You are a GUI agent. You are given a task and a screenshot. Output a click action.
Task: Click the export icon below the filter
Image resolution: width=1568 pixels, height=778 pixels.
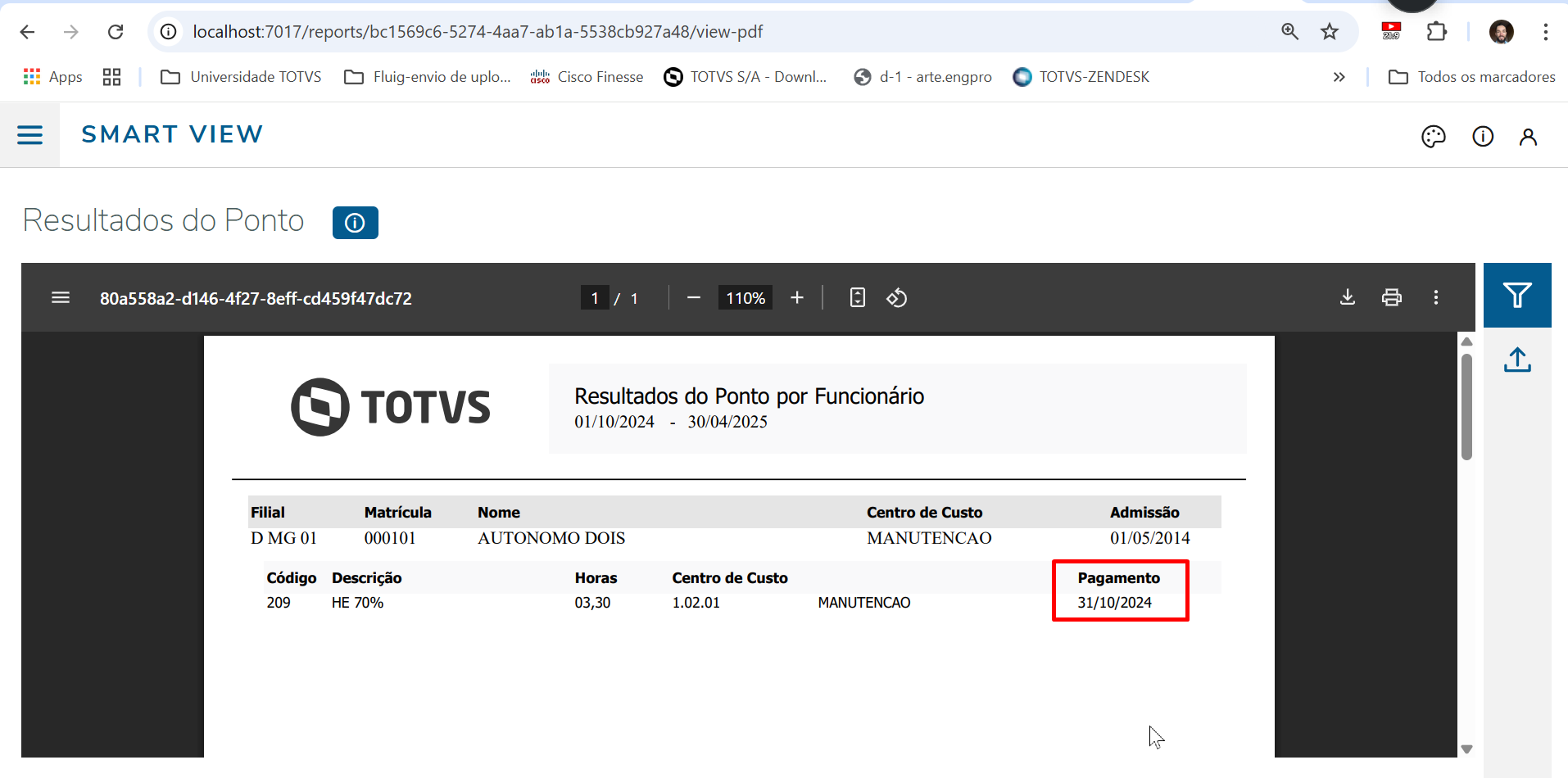click(x=1517, y=360)
